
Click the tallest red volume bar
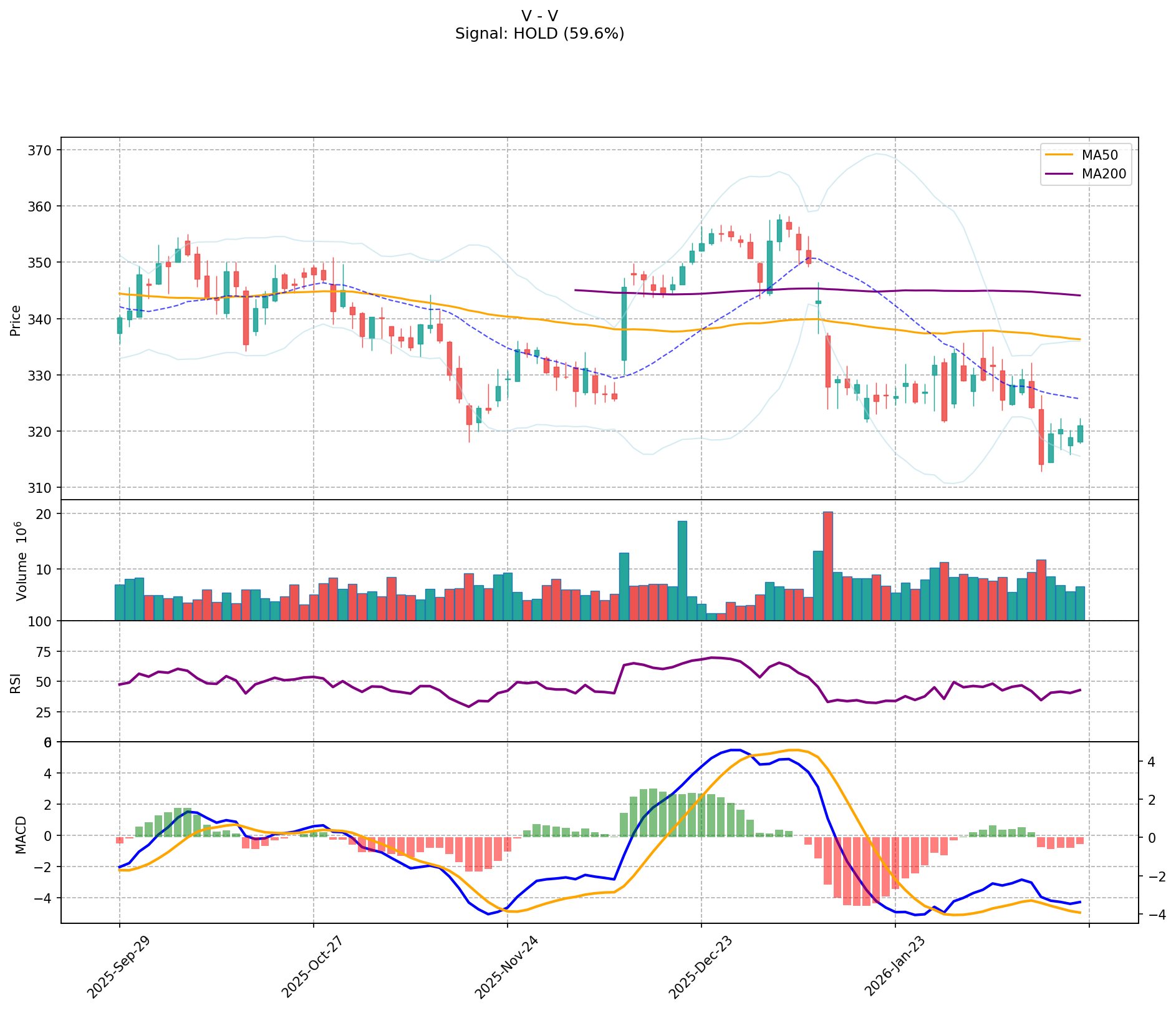pos(828,566)
